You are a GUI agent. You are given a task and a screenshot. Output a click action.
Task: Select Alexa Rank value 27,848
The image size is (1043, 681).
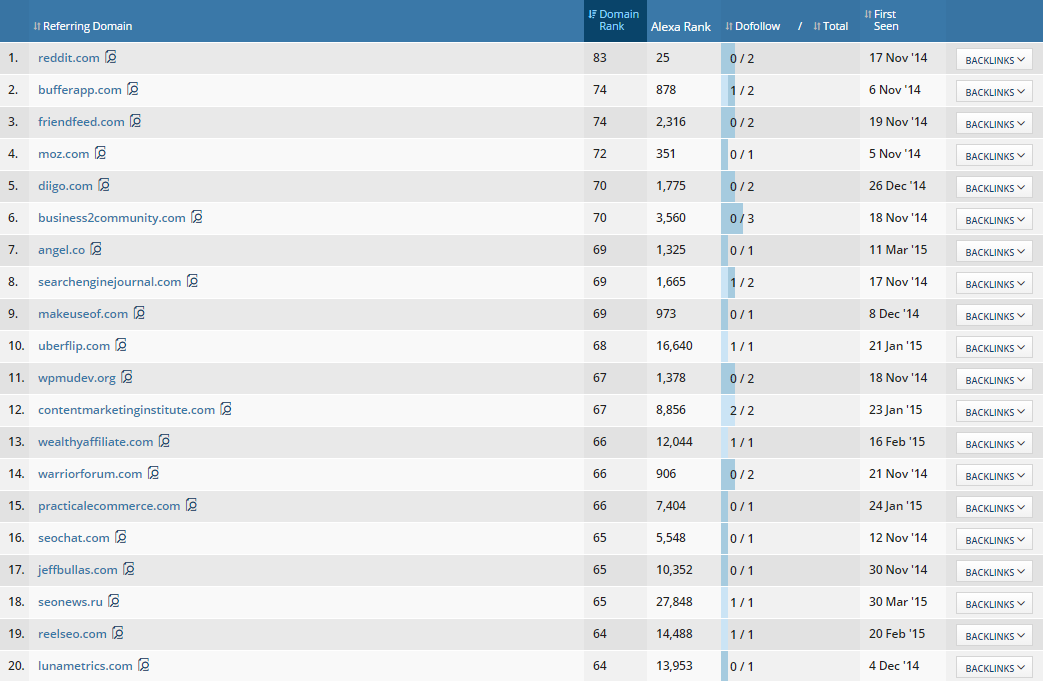674,601
